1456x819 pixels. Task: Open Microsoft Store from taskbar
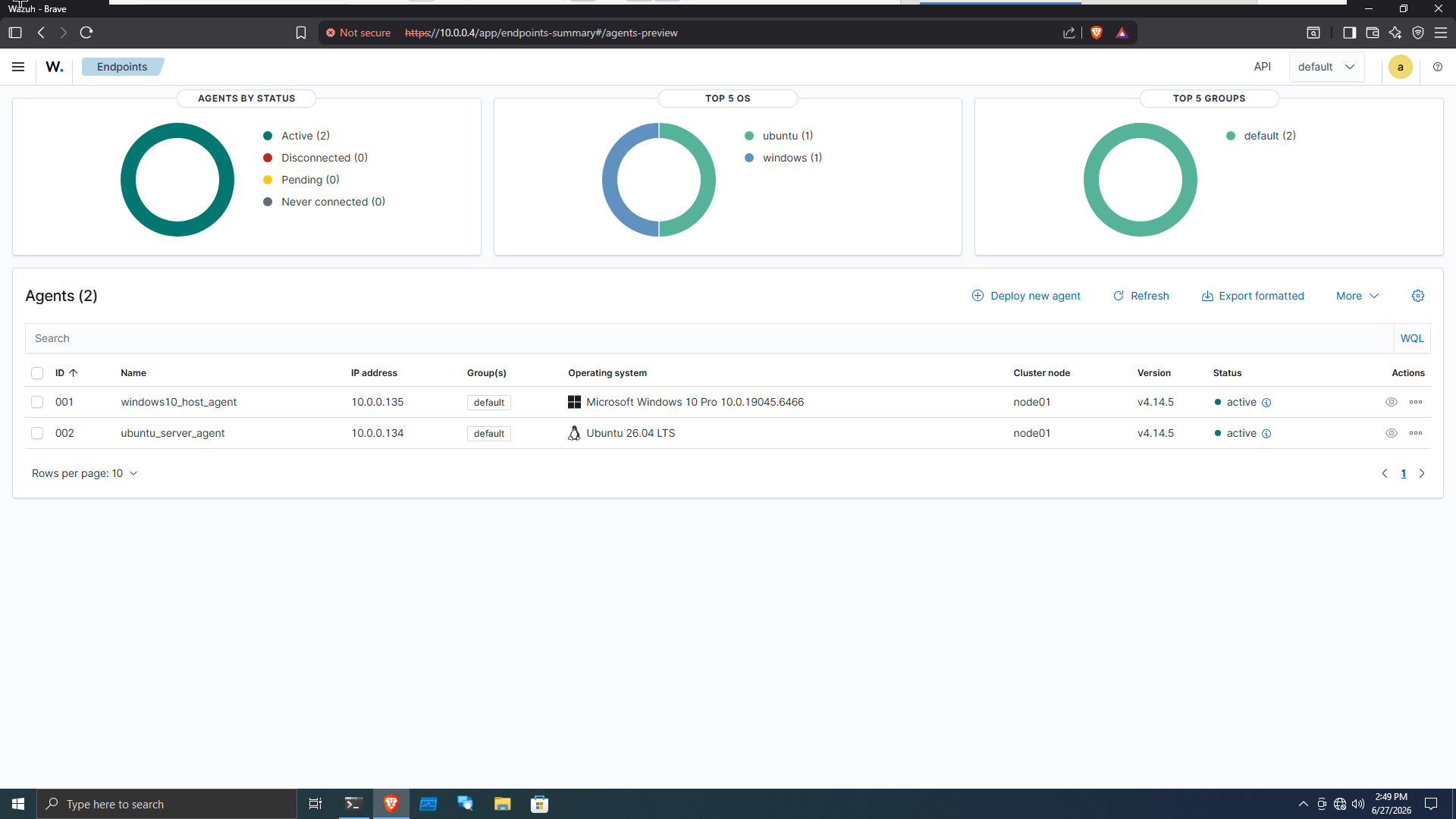click(x=539, y=804)
